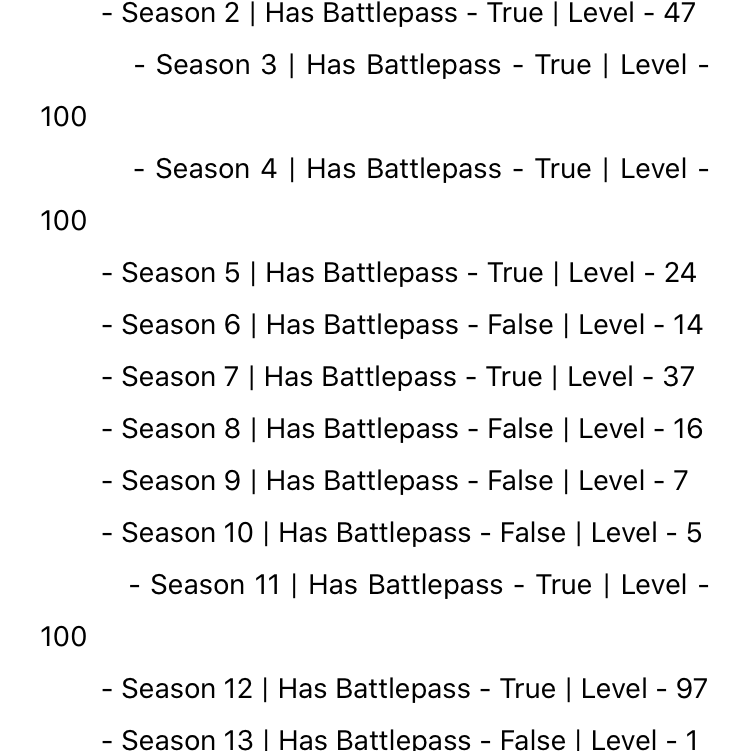750x751 pixels.
Task: Click the 100 under Season 3
Action: pos(63,116)
